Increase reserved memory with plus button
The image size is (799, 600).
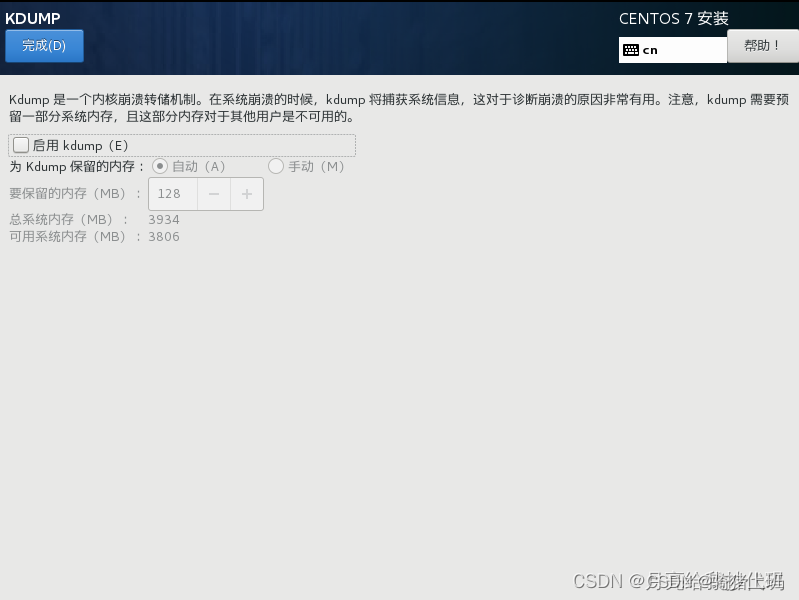pyautogui.click(x=247, y=194)
